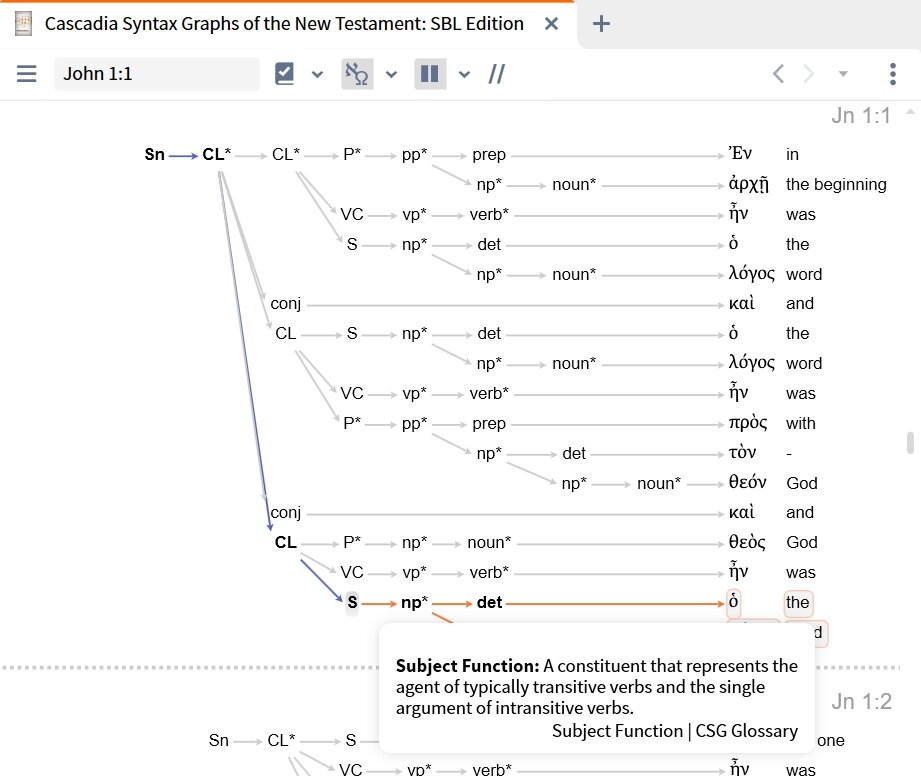Click the bold det node after the subject np*
The width and height of the screenshot is (921, 776).
click(489, 603)
